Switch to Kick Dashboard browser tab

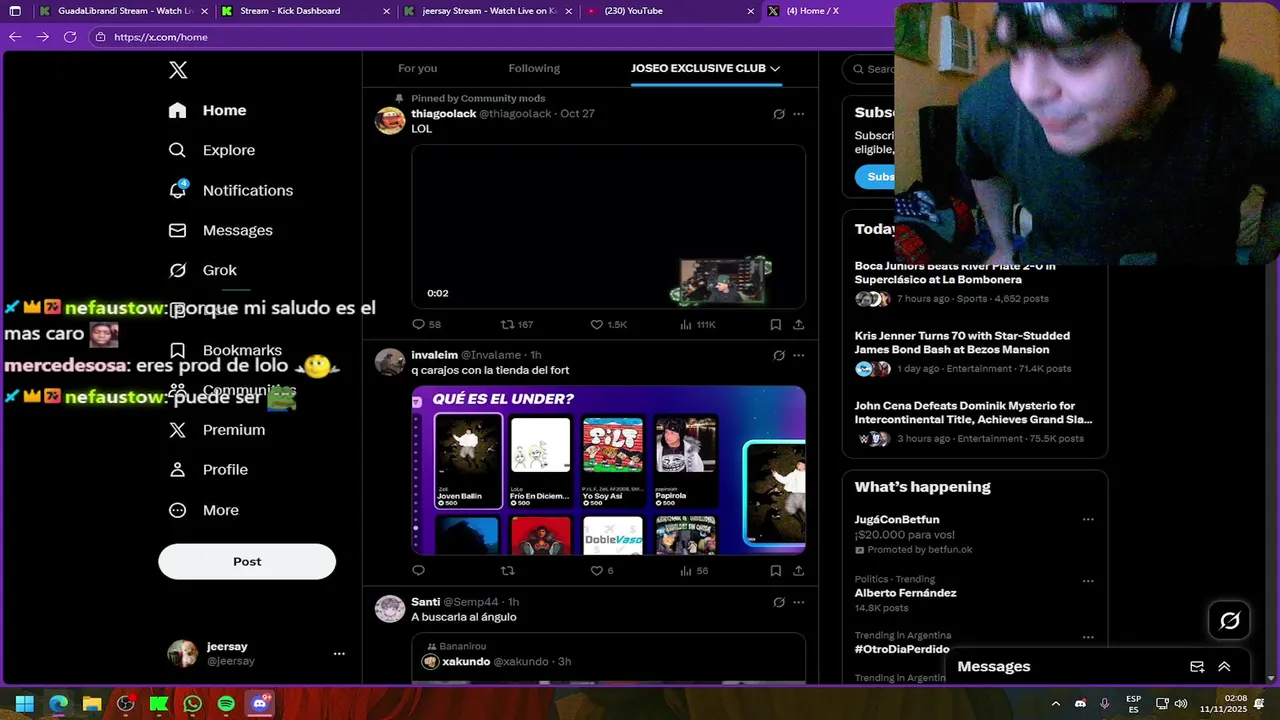coord(304,11)
